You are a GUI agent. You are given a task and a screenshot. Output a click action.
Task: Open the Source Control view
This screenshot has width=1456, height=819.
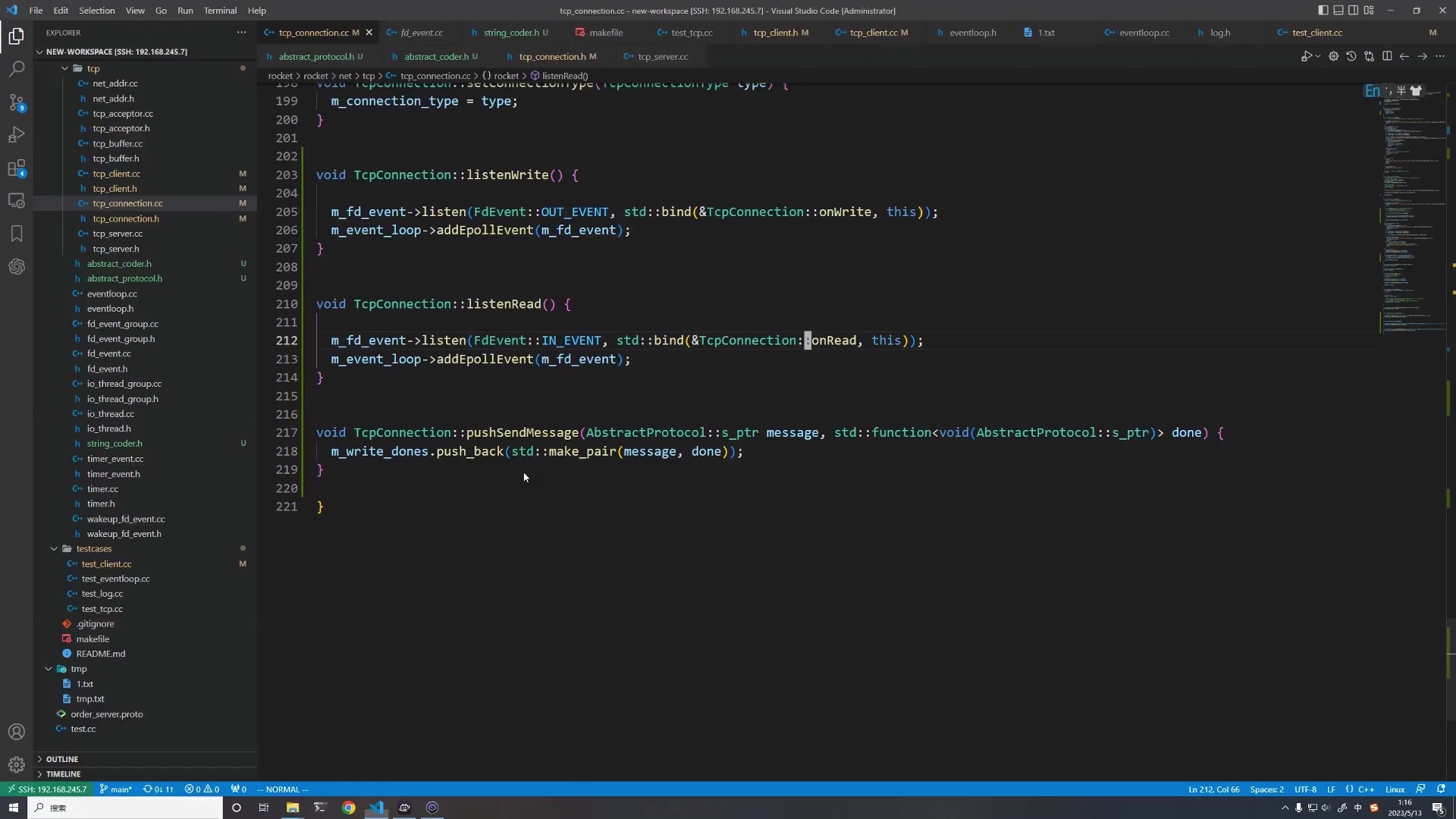pyautogui.click(x=17, y=102)
